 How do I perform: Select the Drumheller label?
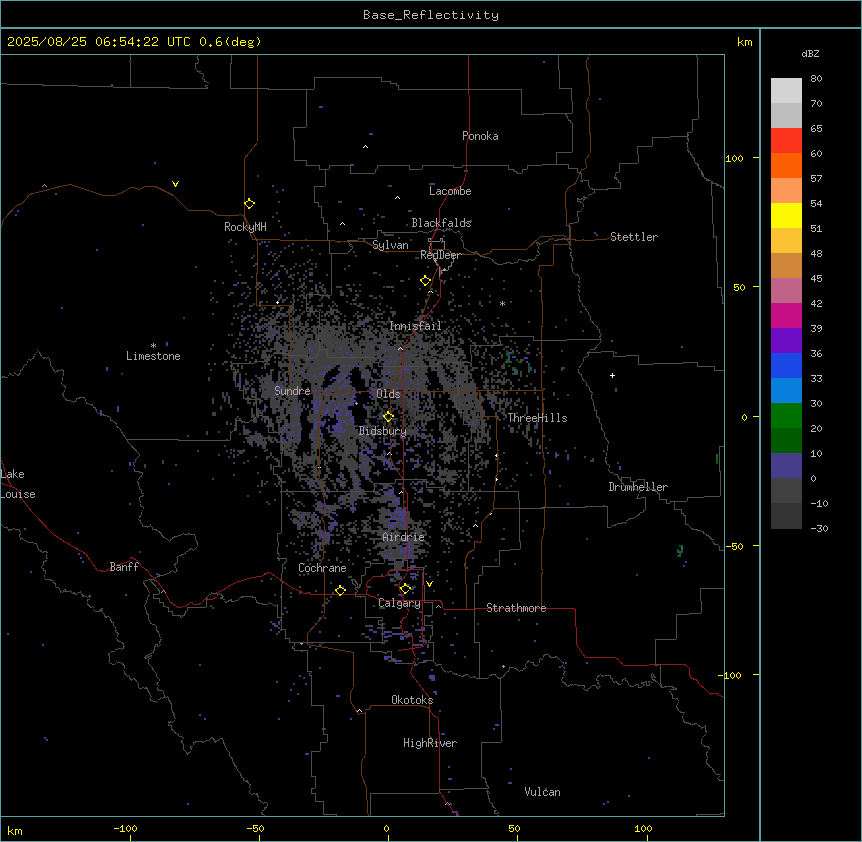coord(638,487)
